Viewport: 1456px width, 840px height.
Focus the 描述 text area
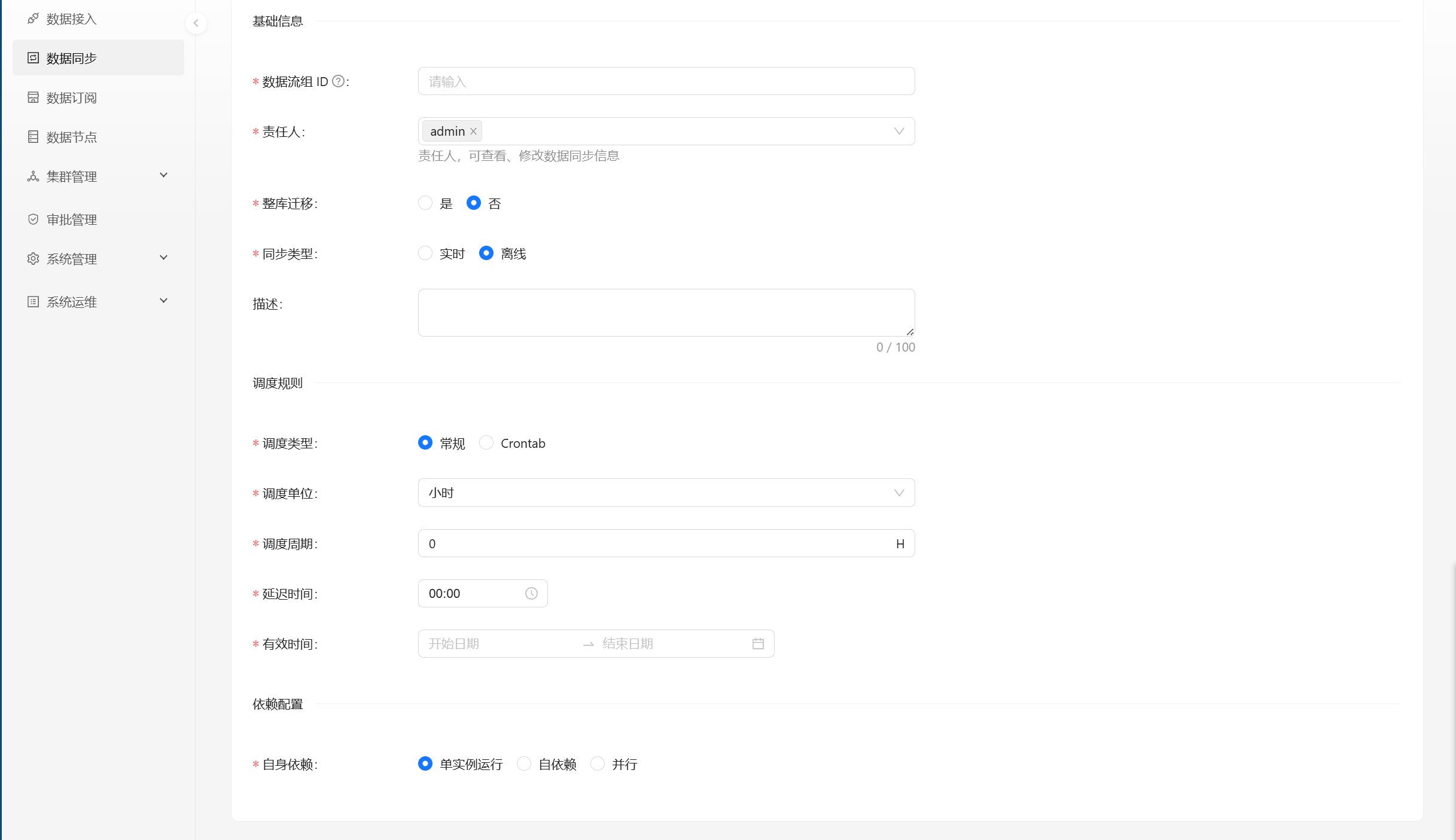click(666, 313)
